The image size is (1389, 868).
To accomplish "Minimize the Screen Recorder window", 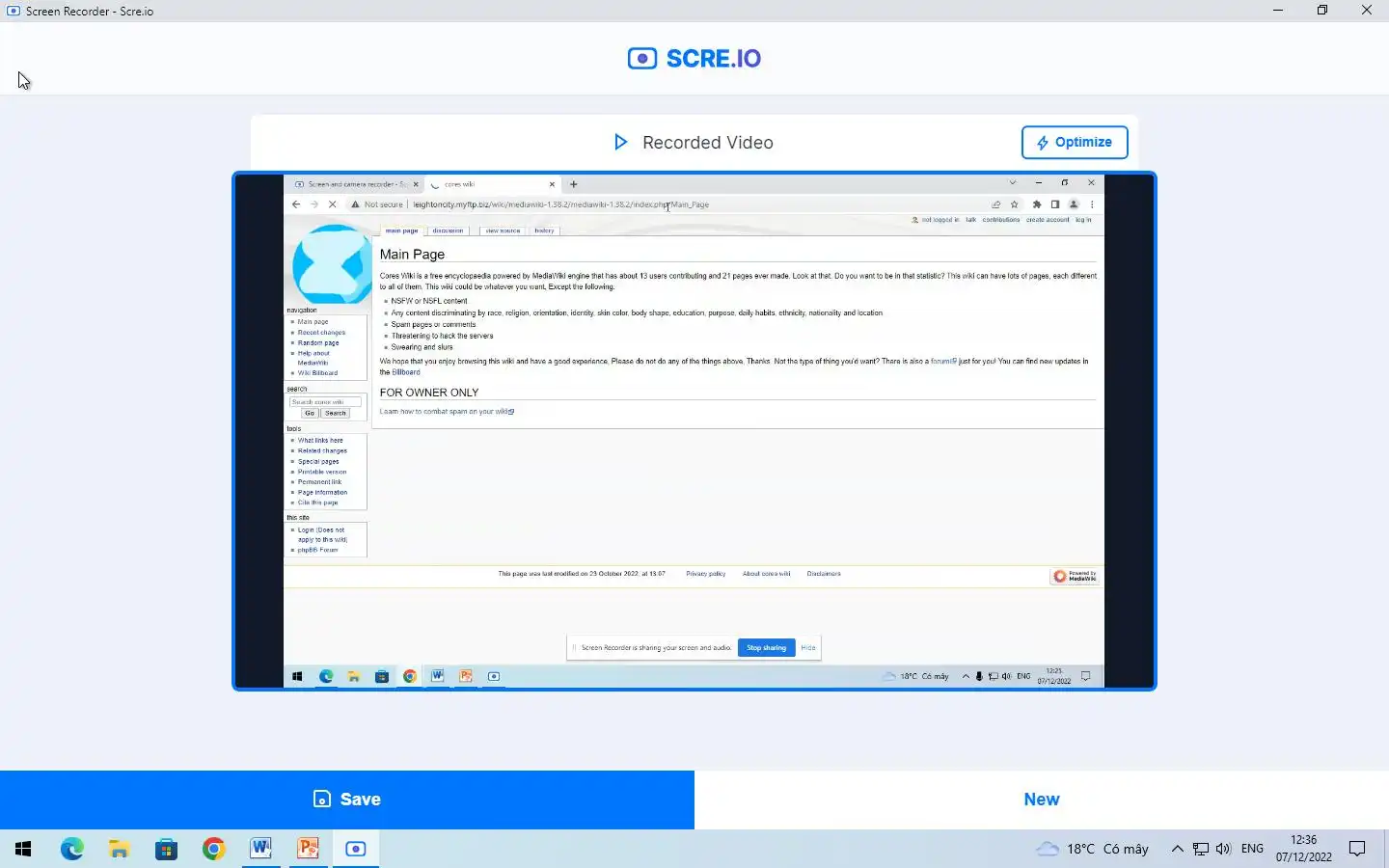I will click(x=1278, y=11).
